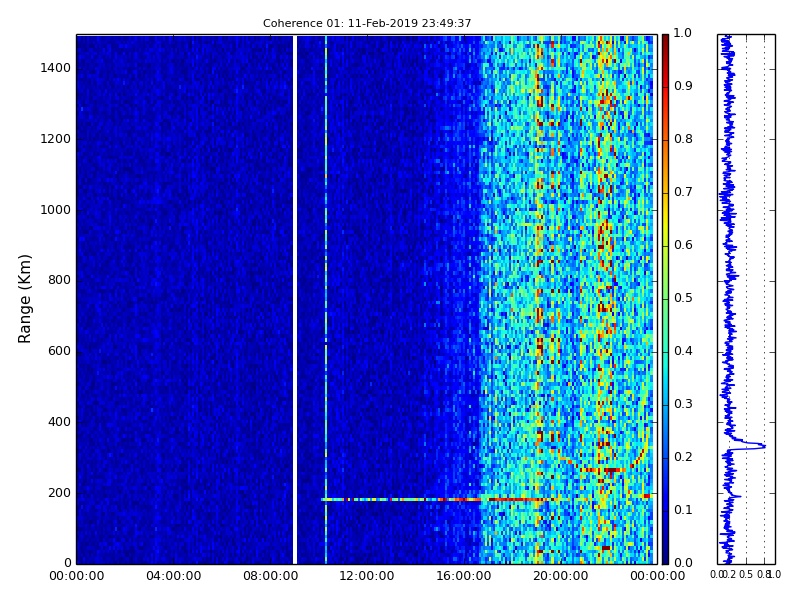The height and width of the screenshot is (600, 800).
Task: Click the colorbar label 0.5
Action: click(x=683, y=298)
